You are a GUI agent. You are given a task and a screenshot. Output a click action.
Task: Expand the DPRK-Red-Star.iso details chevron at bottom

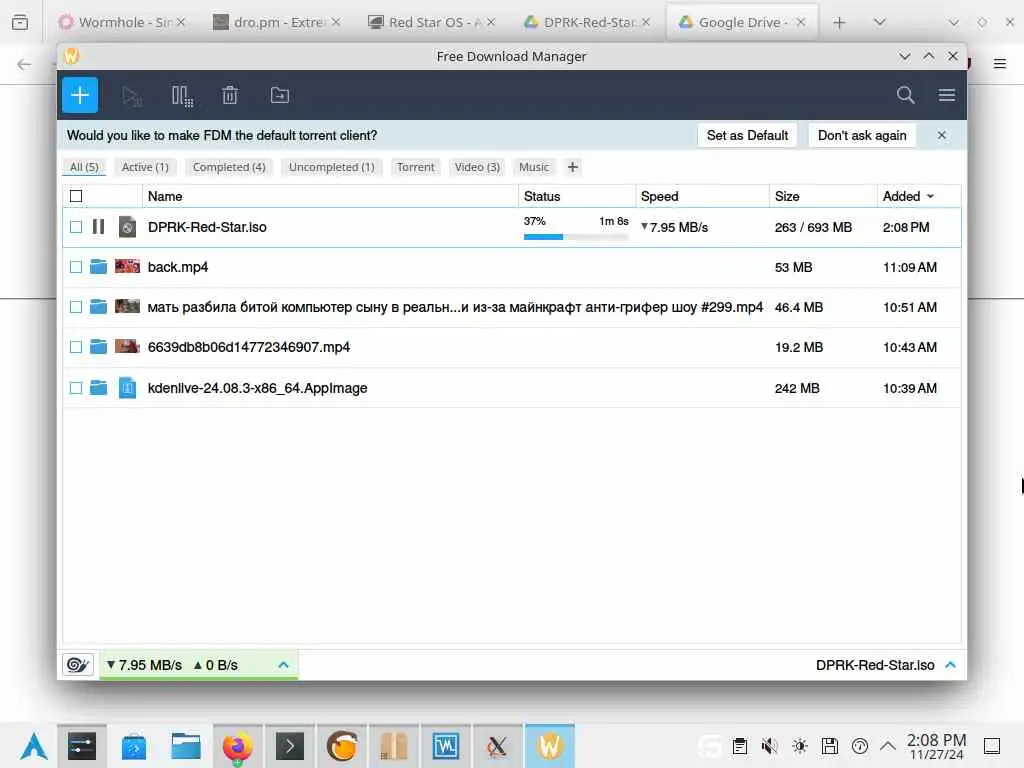click(x=951, y=665)
